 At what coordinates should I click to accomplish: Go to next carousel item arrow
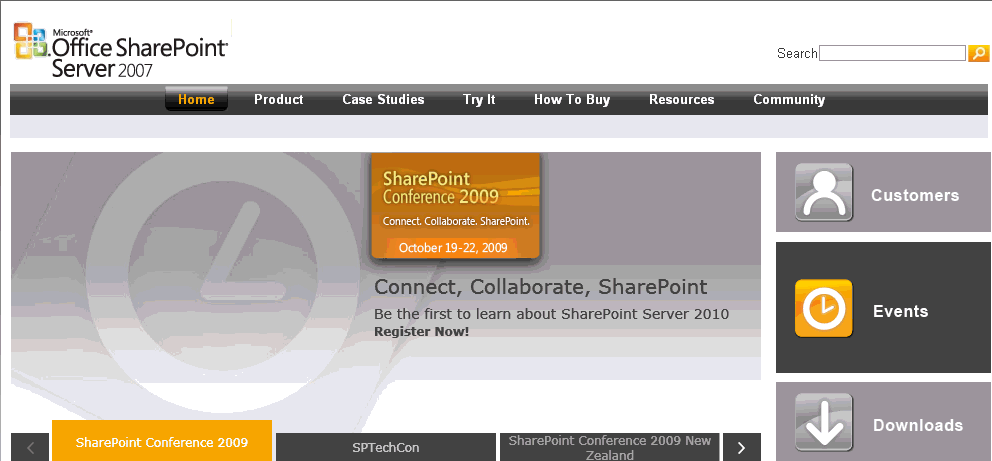(x=741, y=447)
